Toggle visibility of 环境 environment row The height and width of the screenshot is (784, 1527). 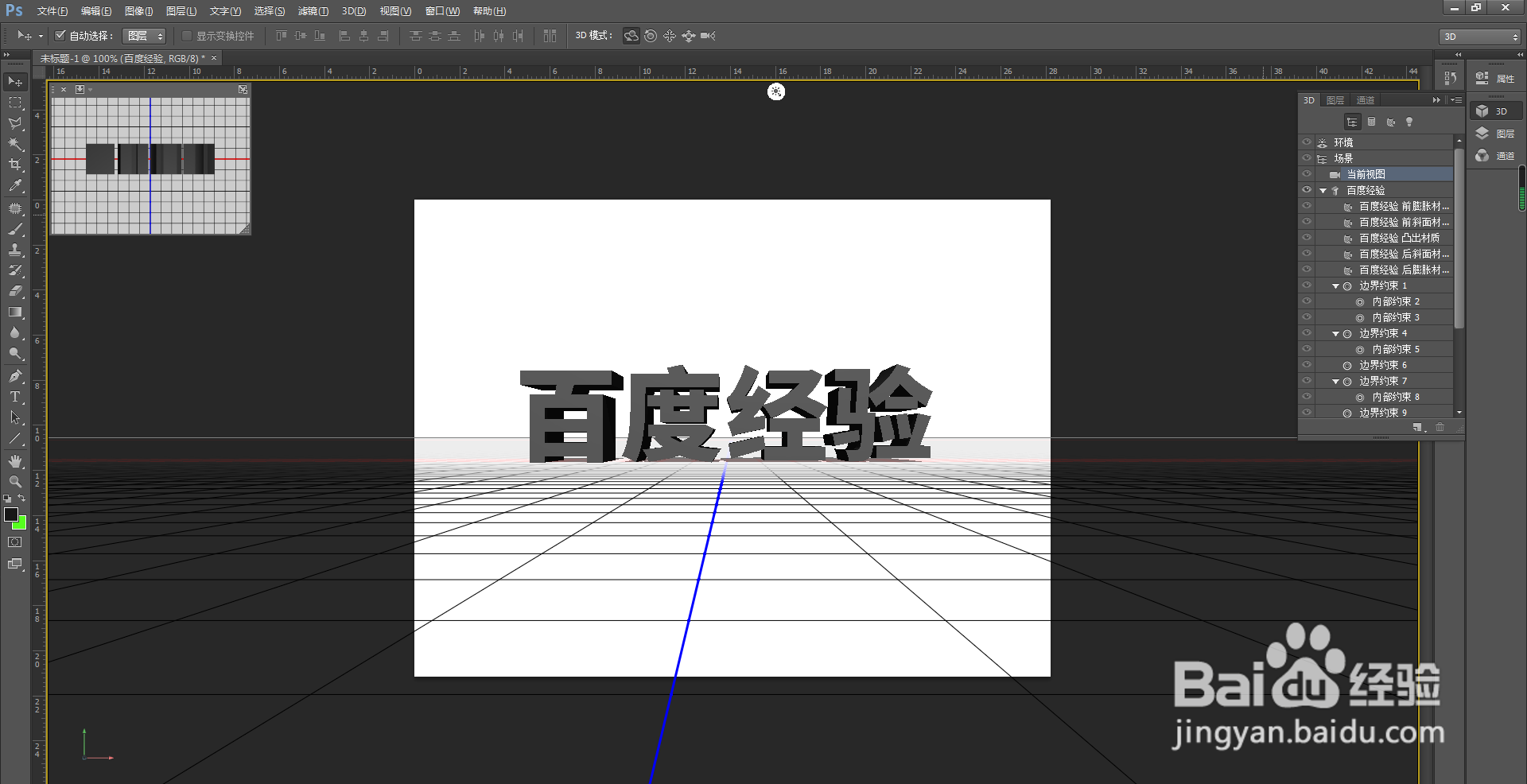point(1307,142)
